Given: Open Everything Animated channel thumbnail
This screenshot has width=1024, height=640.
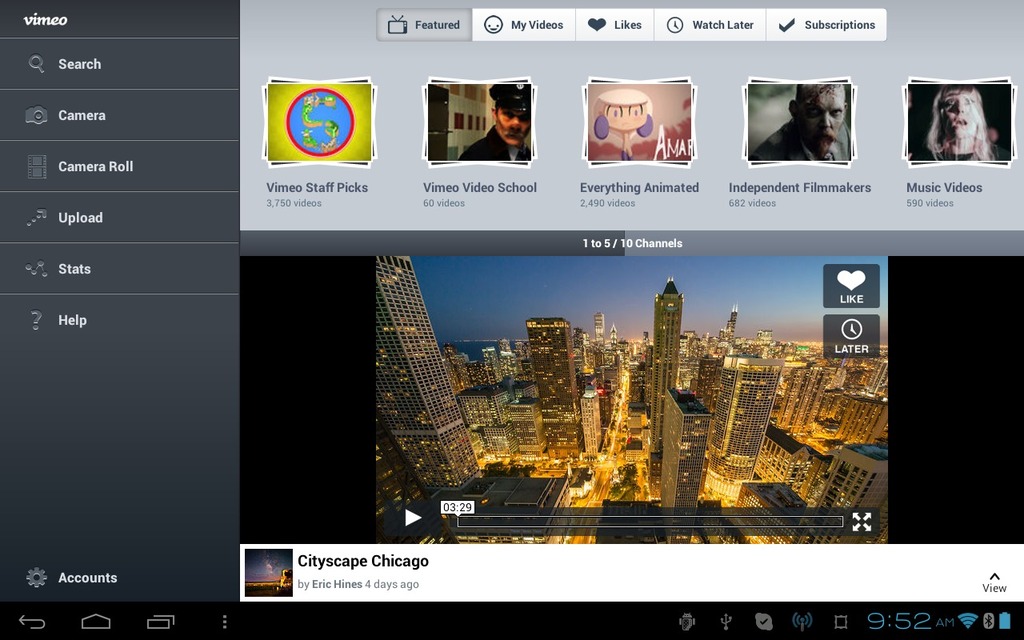Looking at the screenshot, I should pyautogui.click(x=639, y=122).
